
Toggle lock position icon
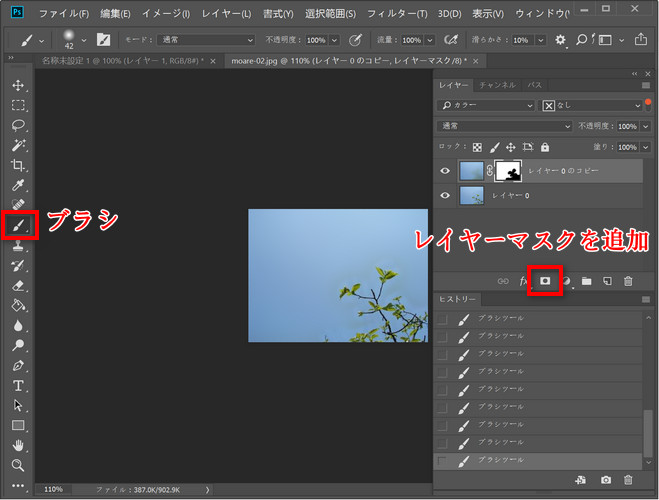click(510, 147)
